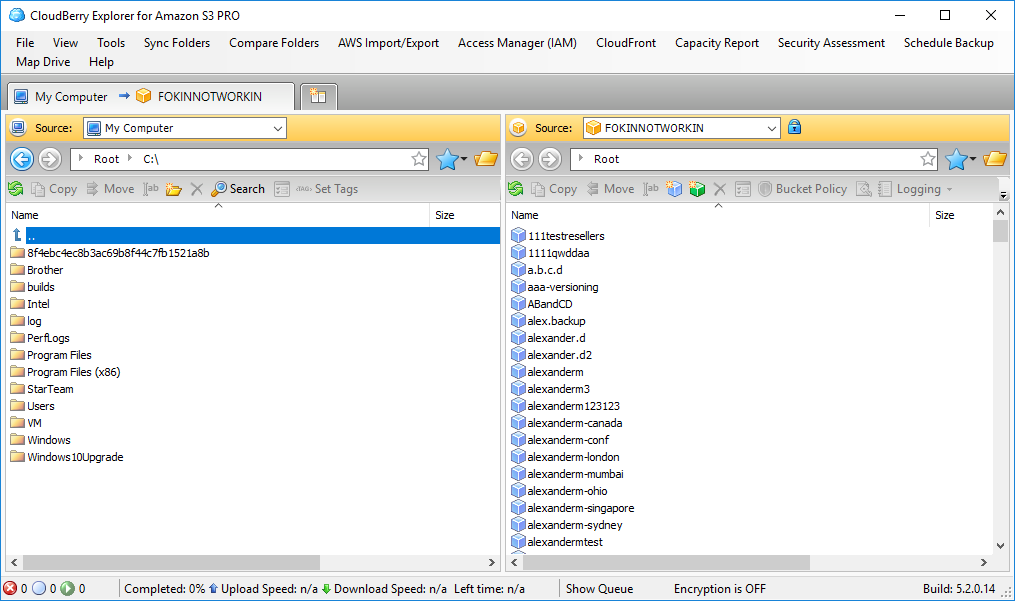Bookmark the S3 Root path with the outline star
This screenshot has height=601, width=1015.
(x=928, y=159)
